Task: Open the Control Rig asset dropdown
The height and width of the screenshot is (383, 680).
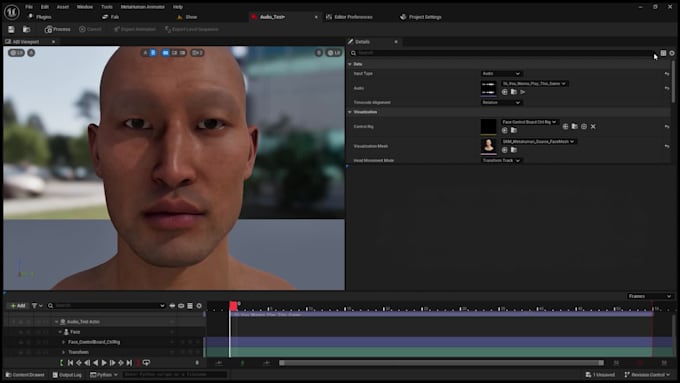Action: pos(529,122)
